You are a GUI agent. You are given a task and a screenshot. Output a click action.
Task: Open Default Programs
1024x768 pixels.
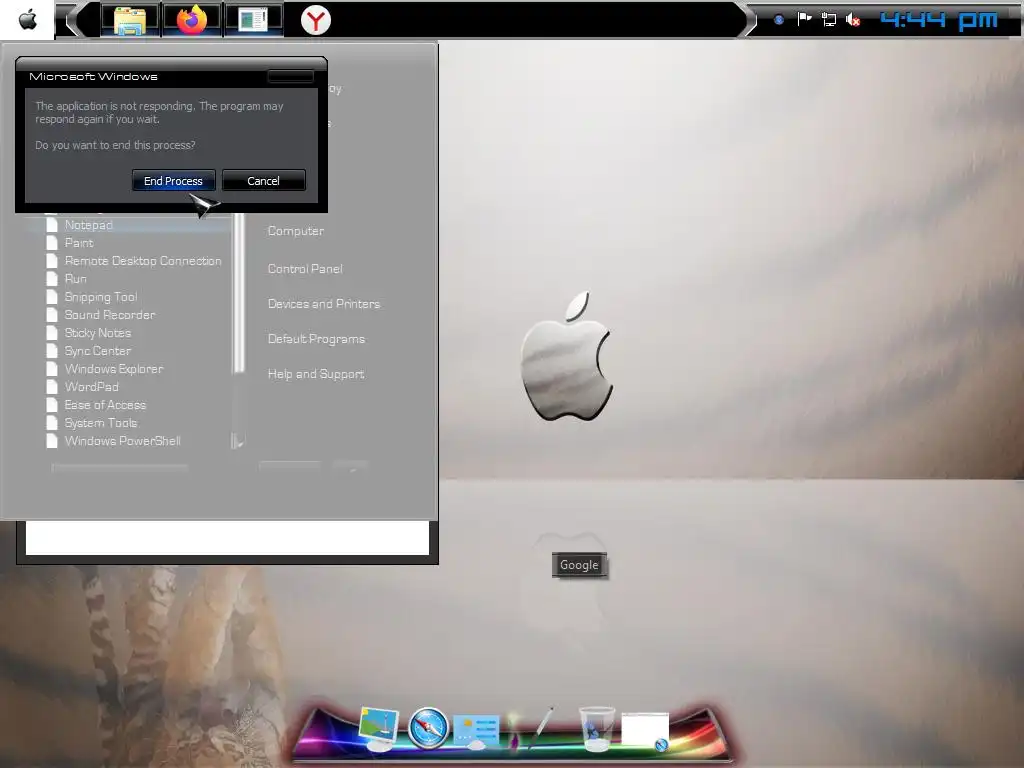click(316, 339)
